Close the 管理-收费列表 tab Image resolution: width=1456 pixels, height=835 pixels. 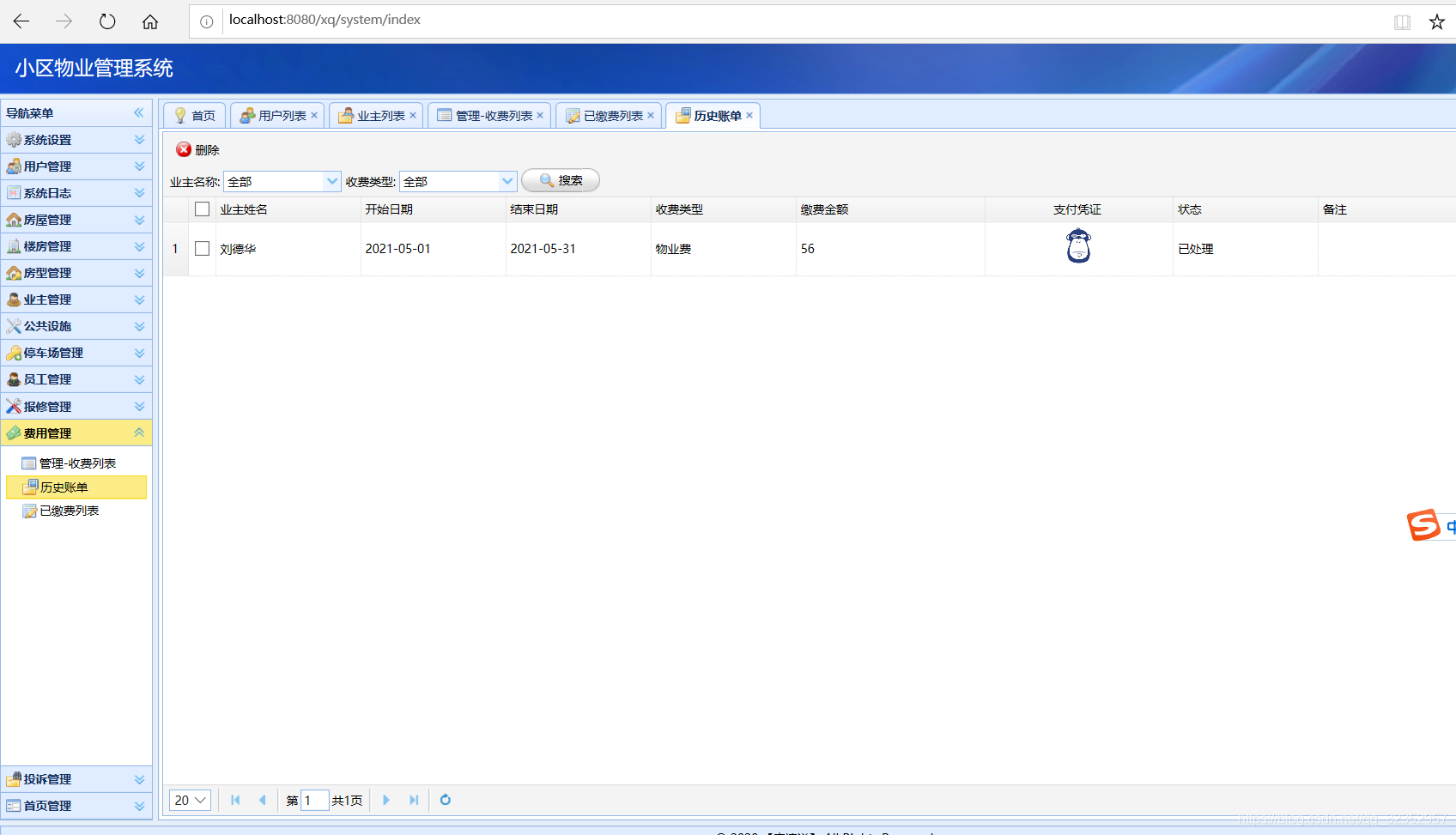pos(540,116)
